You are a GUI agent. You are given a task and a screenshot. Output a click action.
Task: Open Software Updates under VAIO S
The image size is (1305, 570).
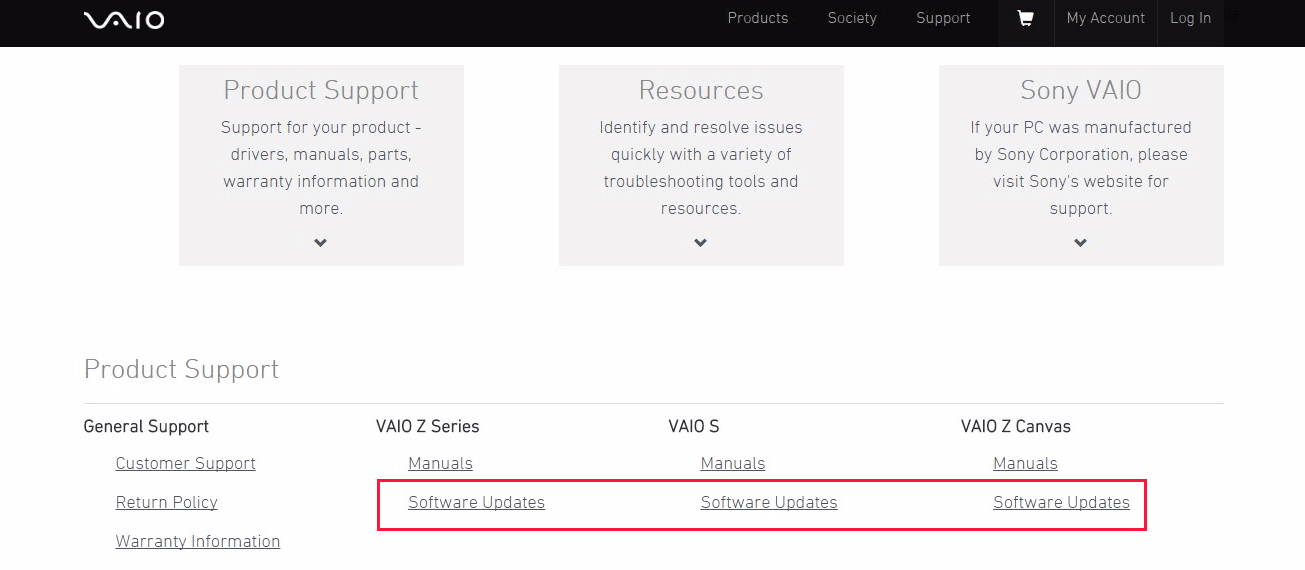coord(769,502)
